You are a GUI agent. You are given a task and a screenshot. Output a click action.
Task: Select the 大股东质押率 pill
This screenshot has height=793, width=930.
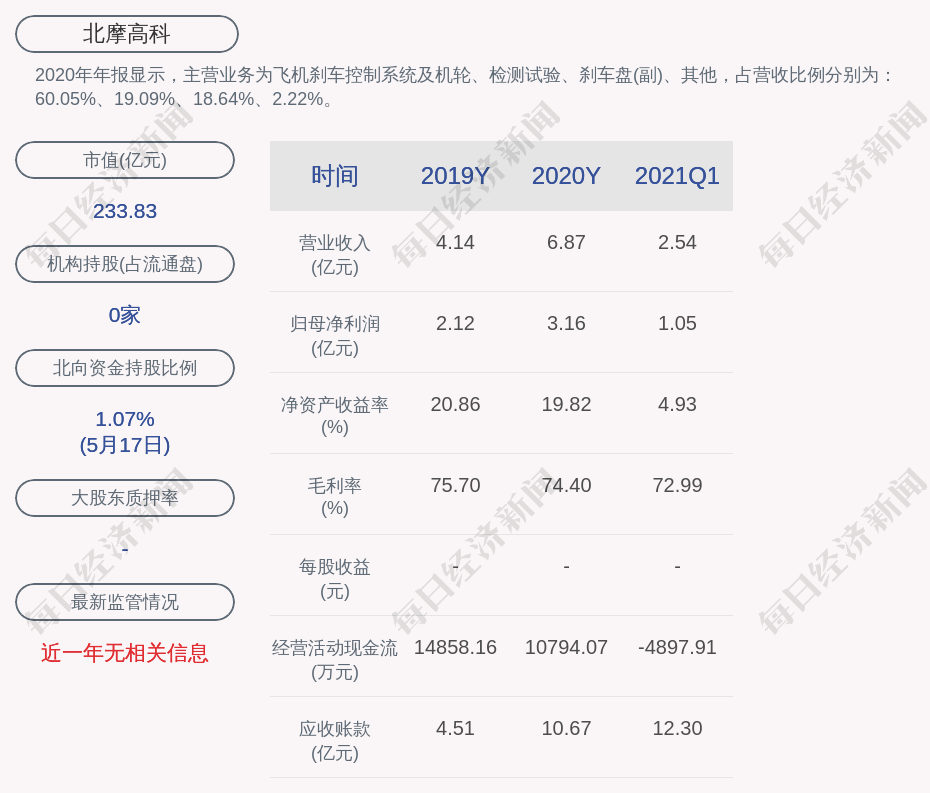pyautogui.click(x=125, y=498)
